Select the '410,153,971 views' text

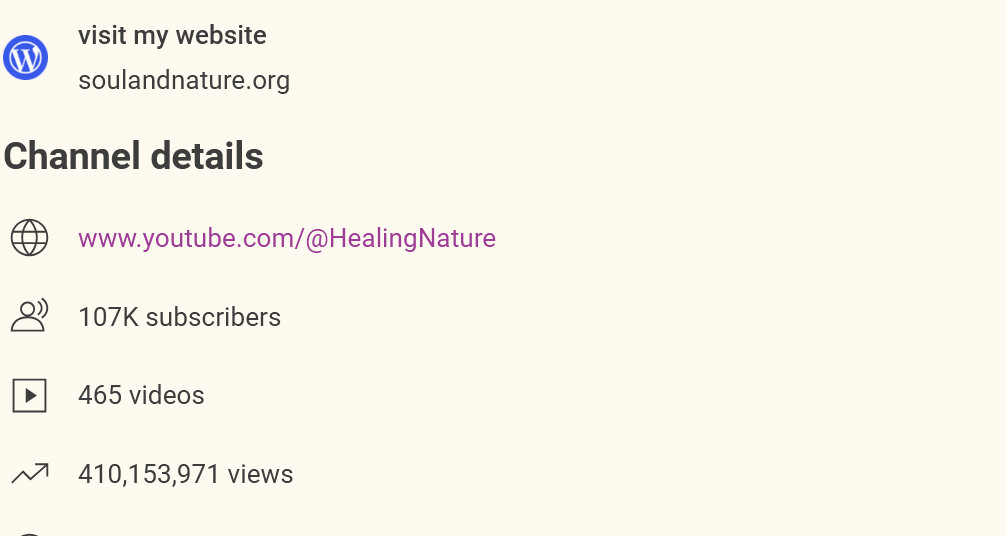[185, 474]
